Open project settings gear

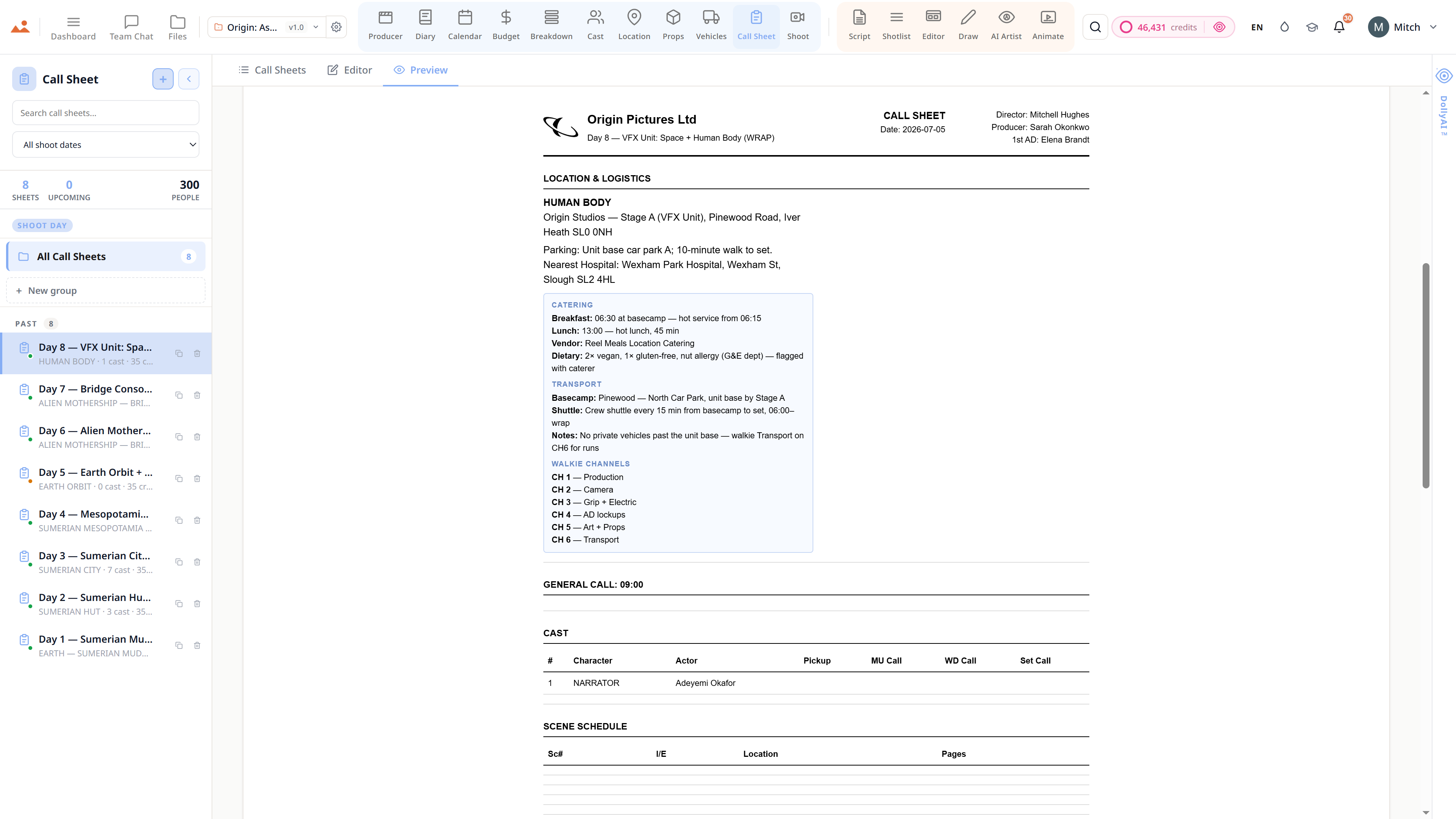tap(336, 27)
